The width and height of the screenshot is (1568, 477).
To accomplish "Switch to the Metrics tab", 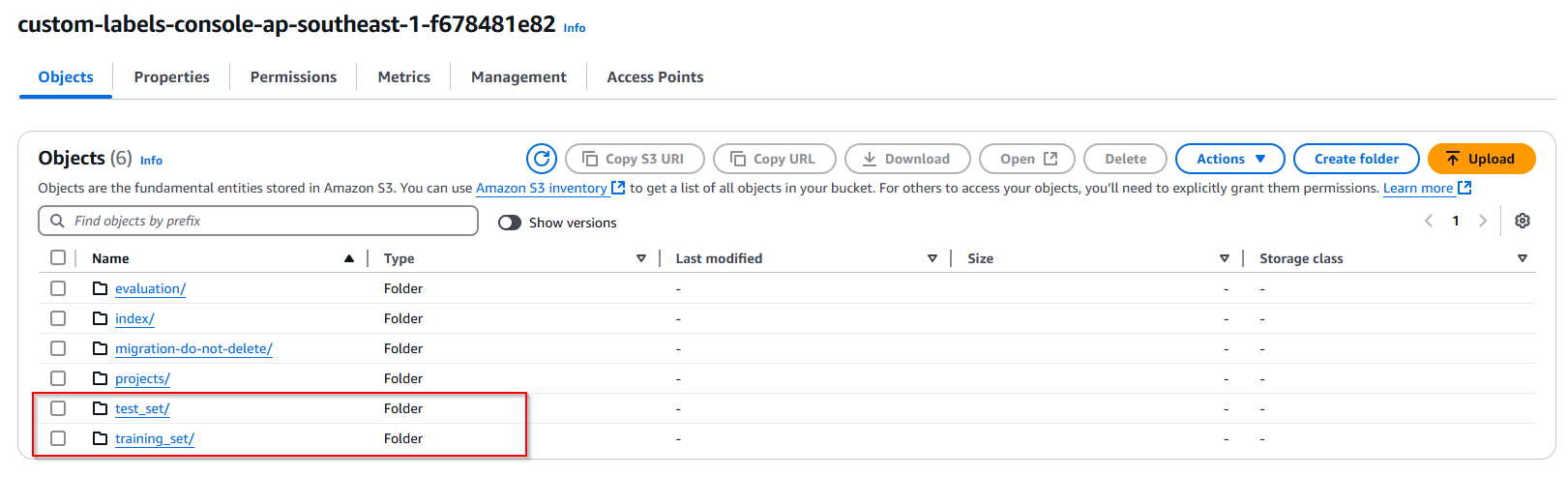I will pyautogui.click(x=404, y=77).
